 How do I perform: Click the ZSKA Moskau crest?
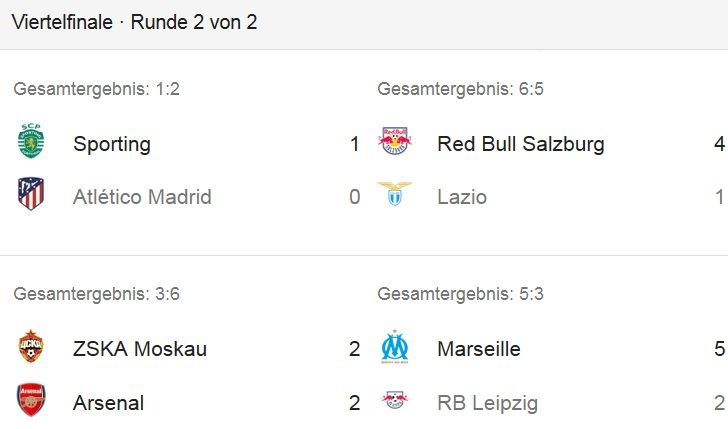31,346
